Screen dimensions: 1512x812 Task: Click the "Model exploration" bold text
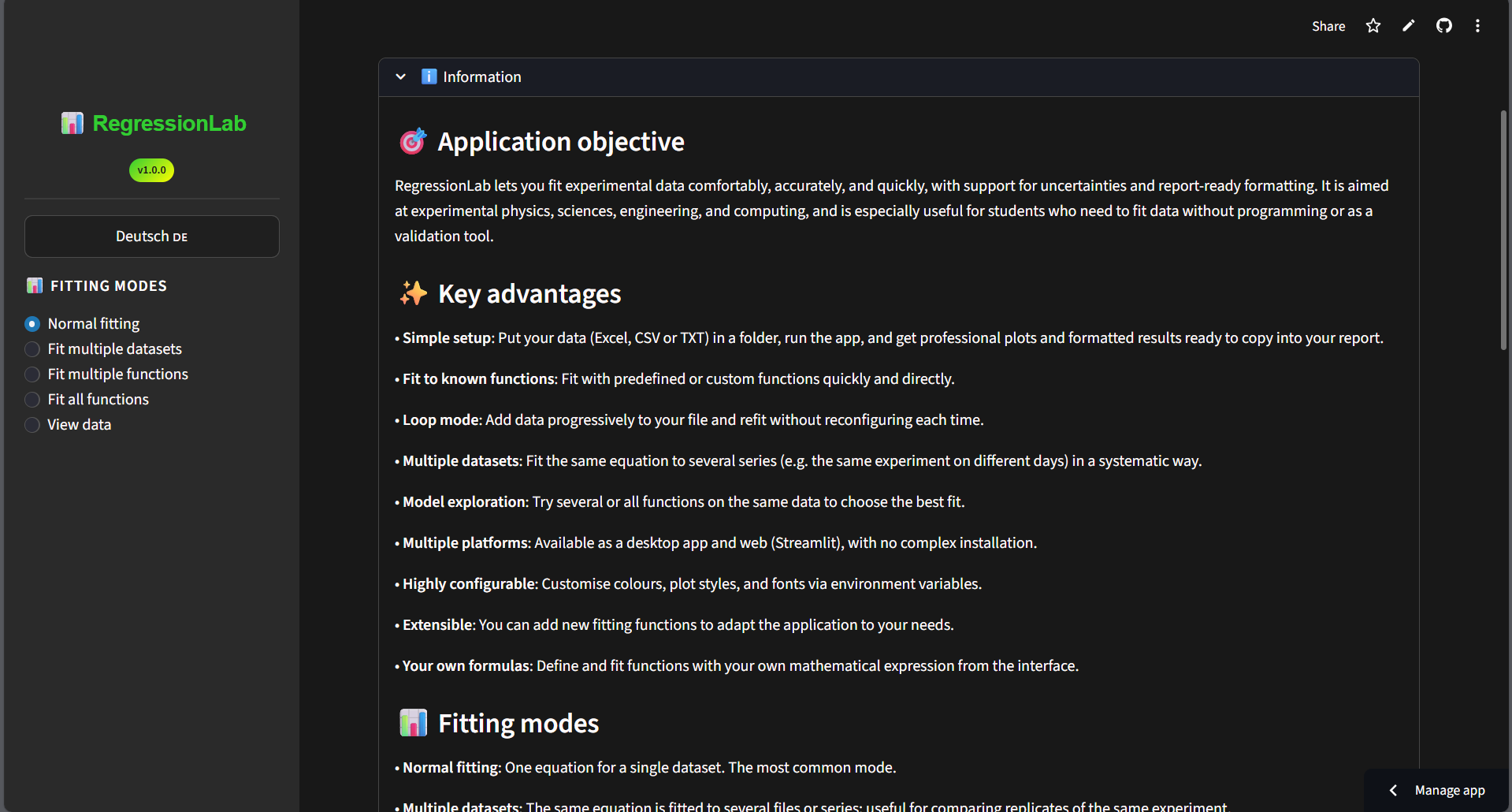[x=464, y=502]
